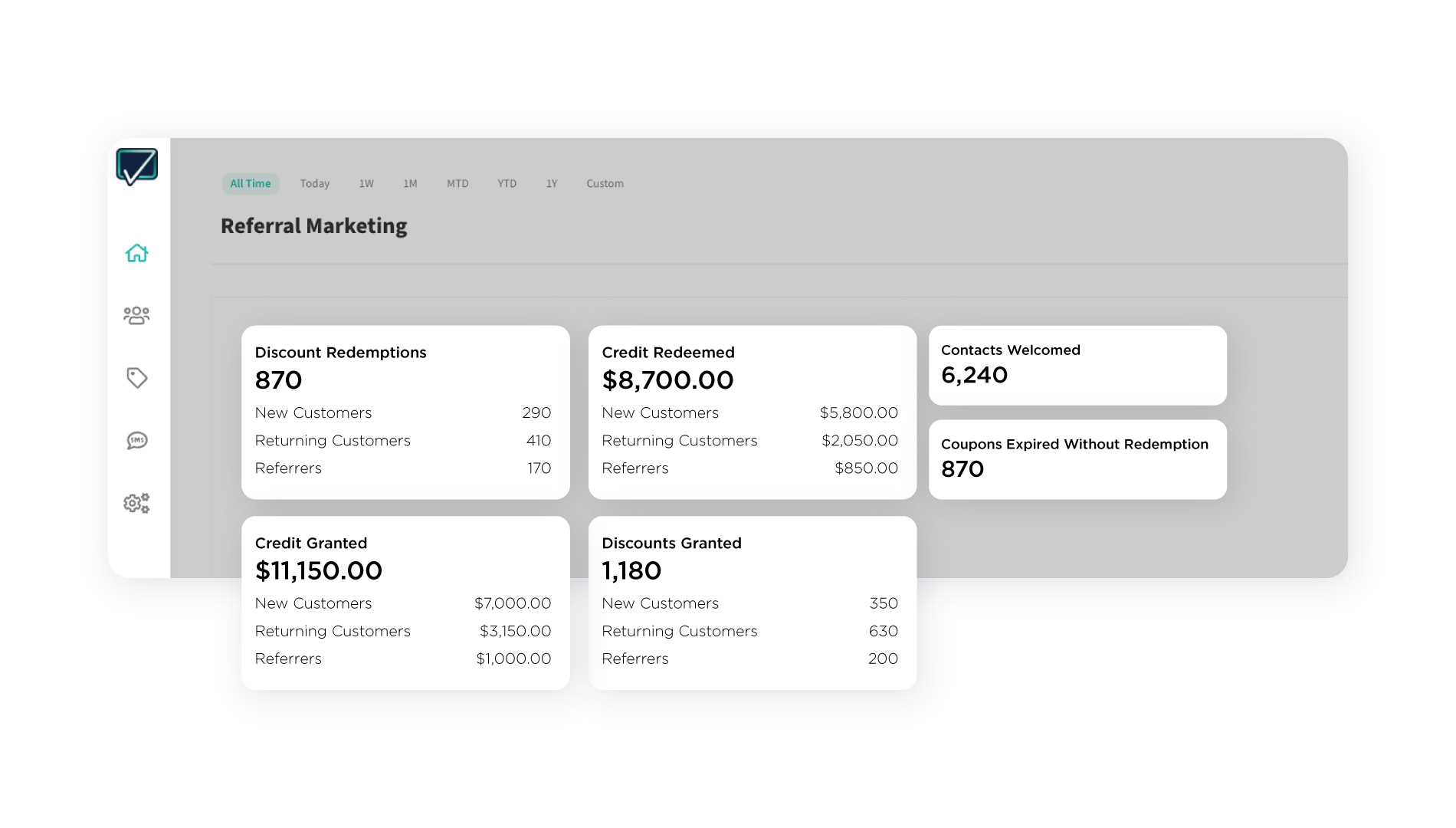Select the 1W time range
Image resolution: width=1456 pixels, height=828 pixels.
point(366,183)
